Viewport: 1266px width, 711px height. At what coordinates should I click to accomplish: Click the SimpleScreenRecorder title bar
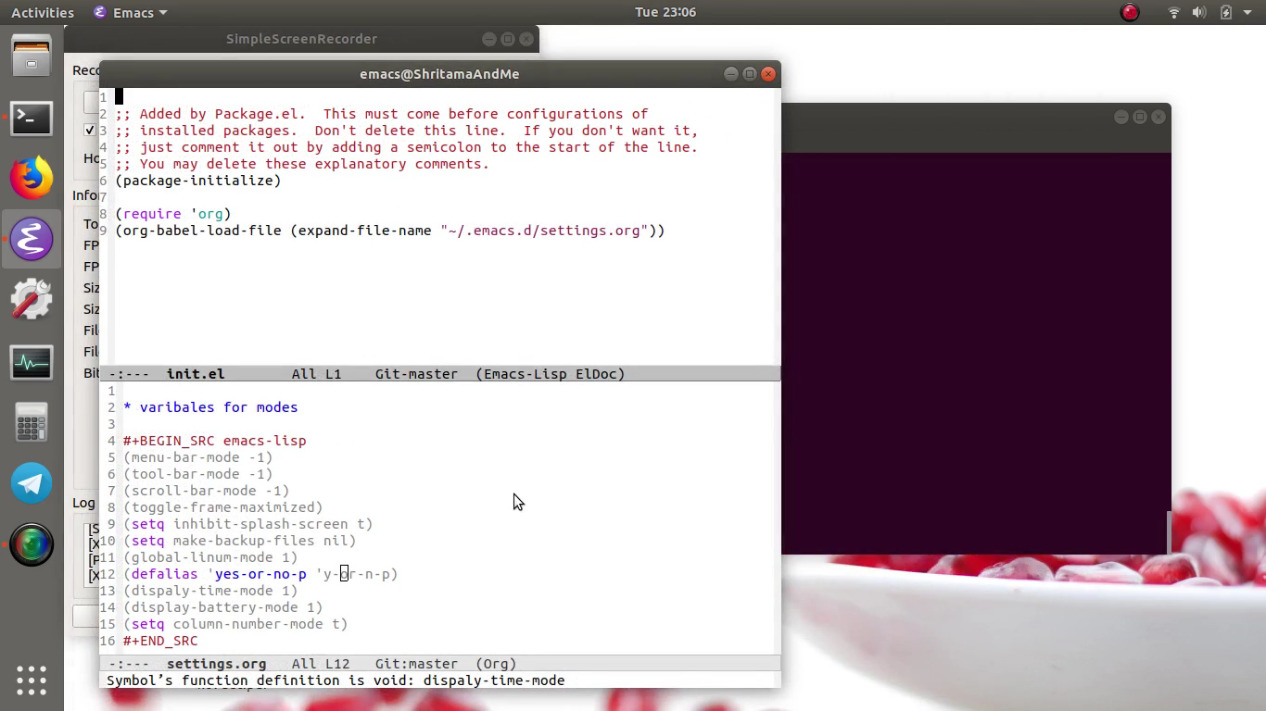301,39
